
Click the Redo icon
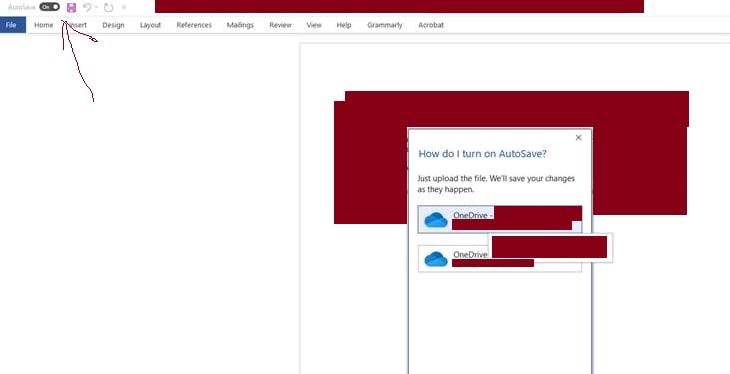pos(108,7)
